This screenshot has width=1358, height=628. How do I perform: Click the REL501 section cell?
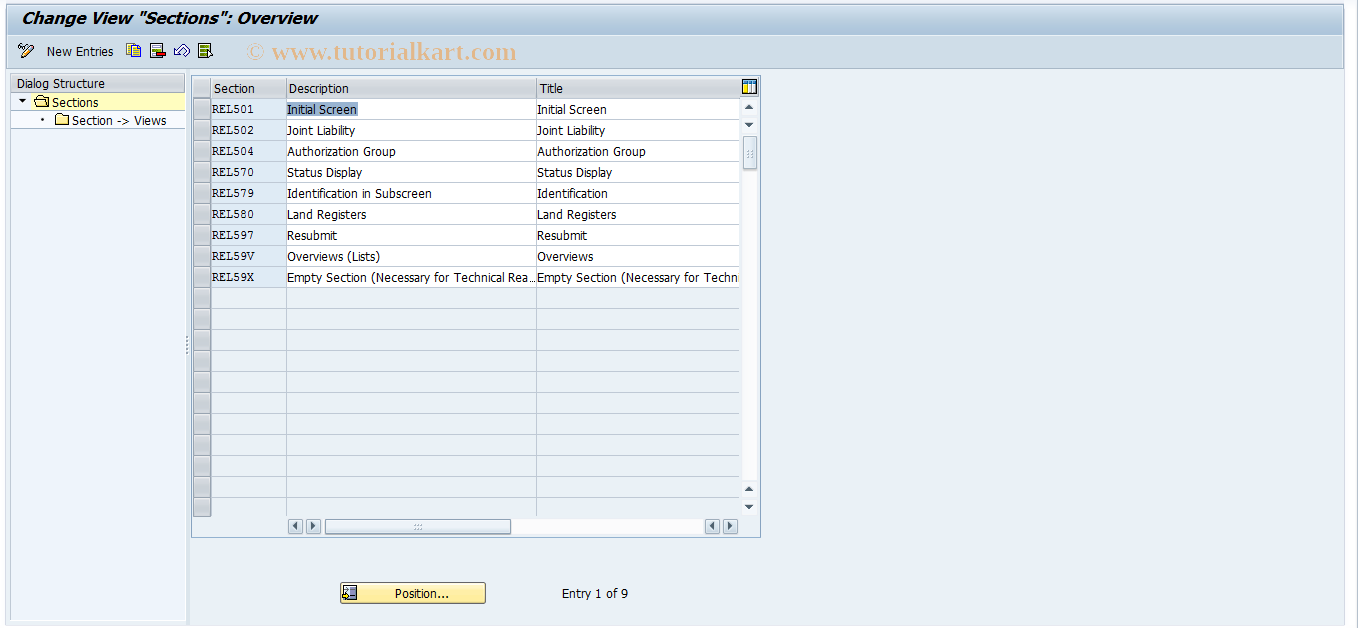coord(248,109)
